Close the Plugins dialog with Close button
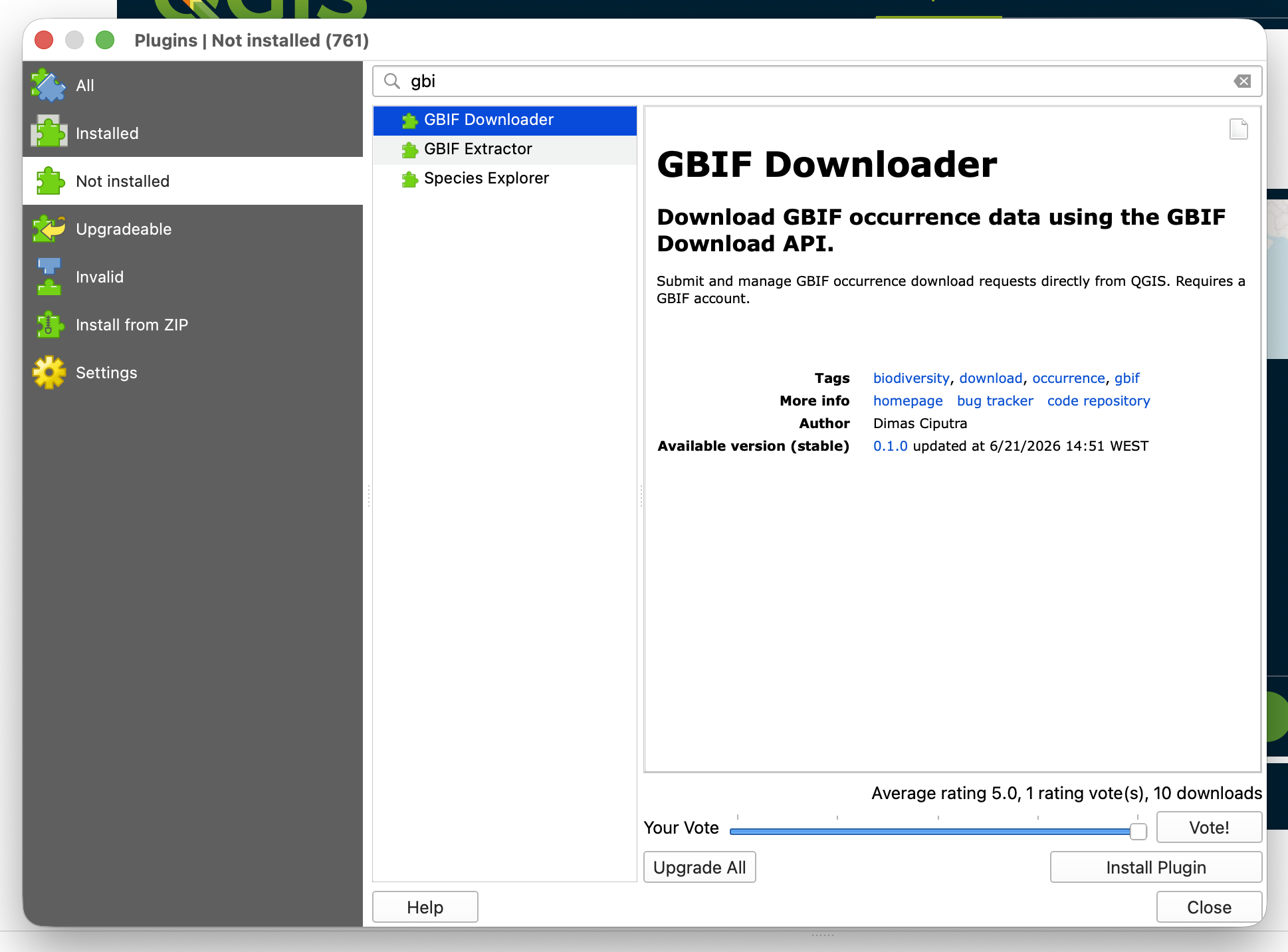Viewport: 1288px width, 952px height. point(1209,907)
